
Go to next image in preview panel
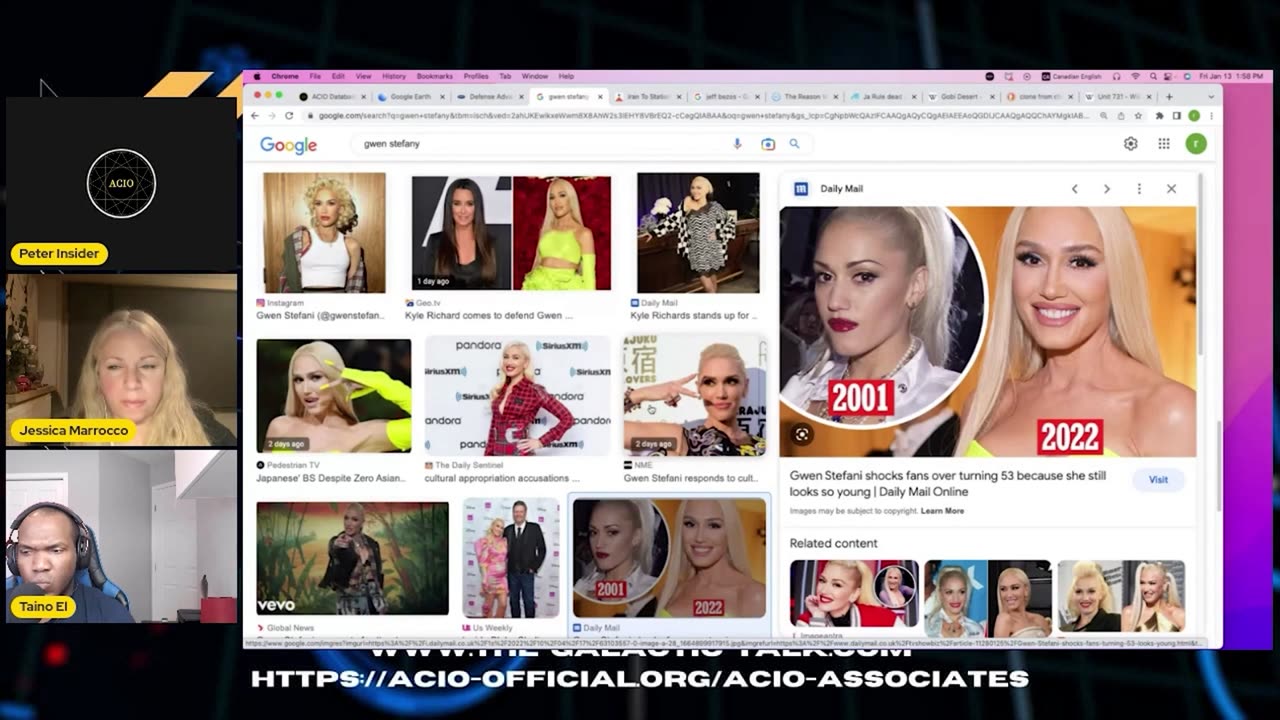[x=1106, y=189]
